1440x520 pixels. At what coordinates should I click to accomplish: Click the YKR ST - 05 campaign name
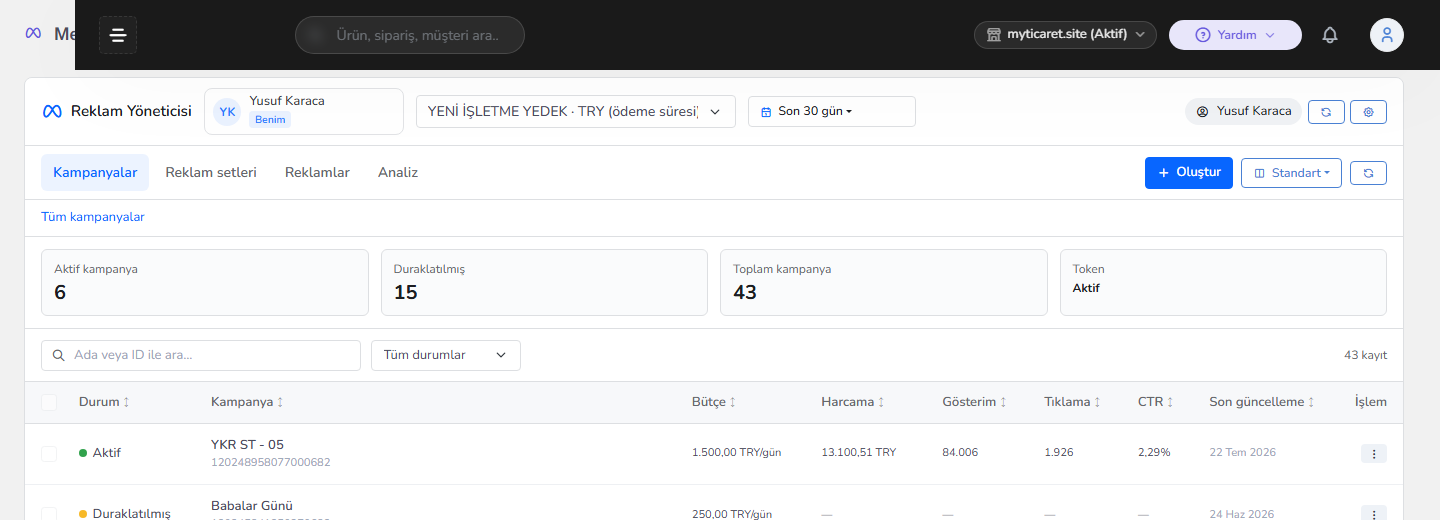[248, 445]
